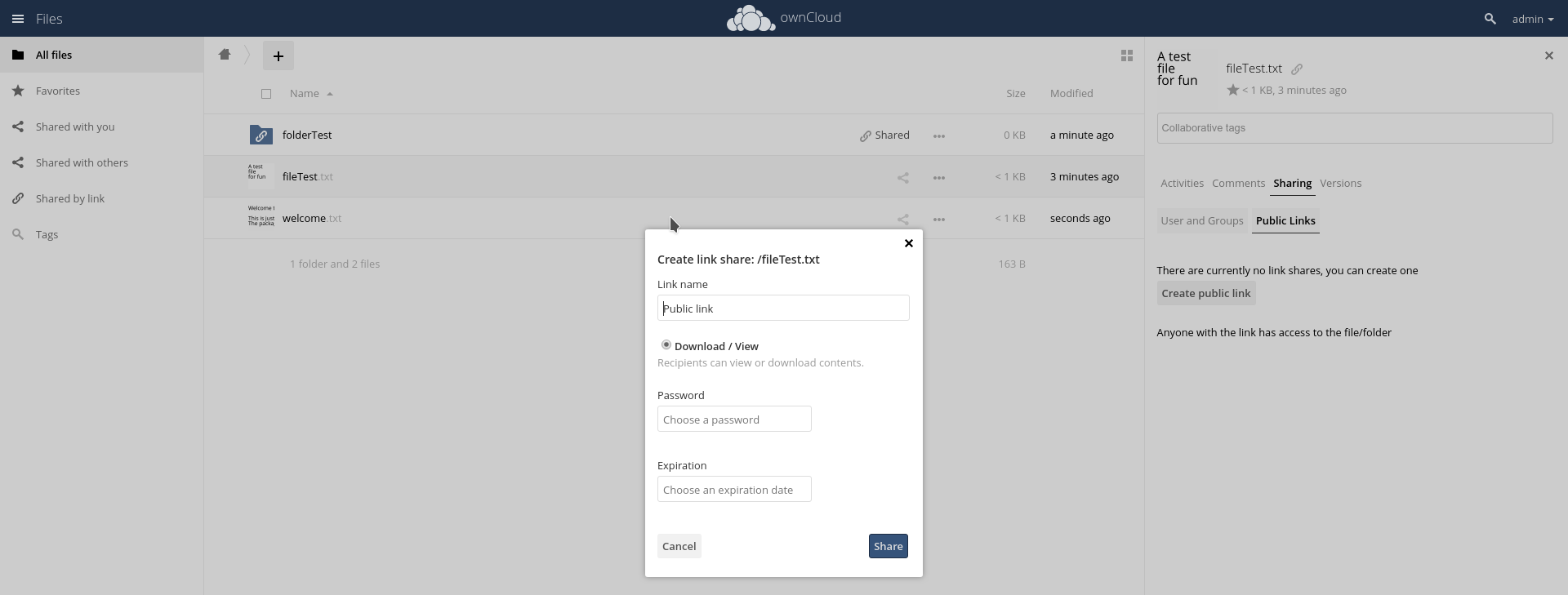Click the ownCloud logo
1568x595 pixels.
pos(783,18)
